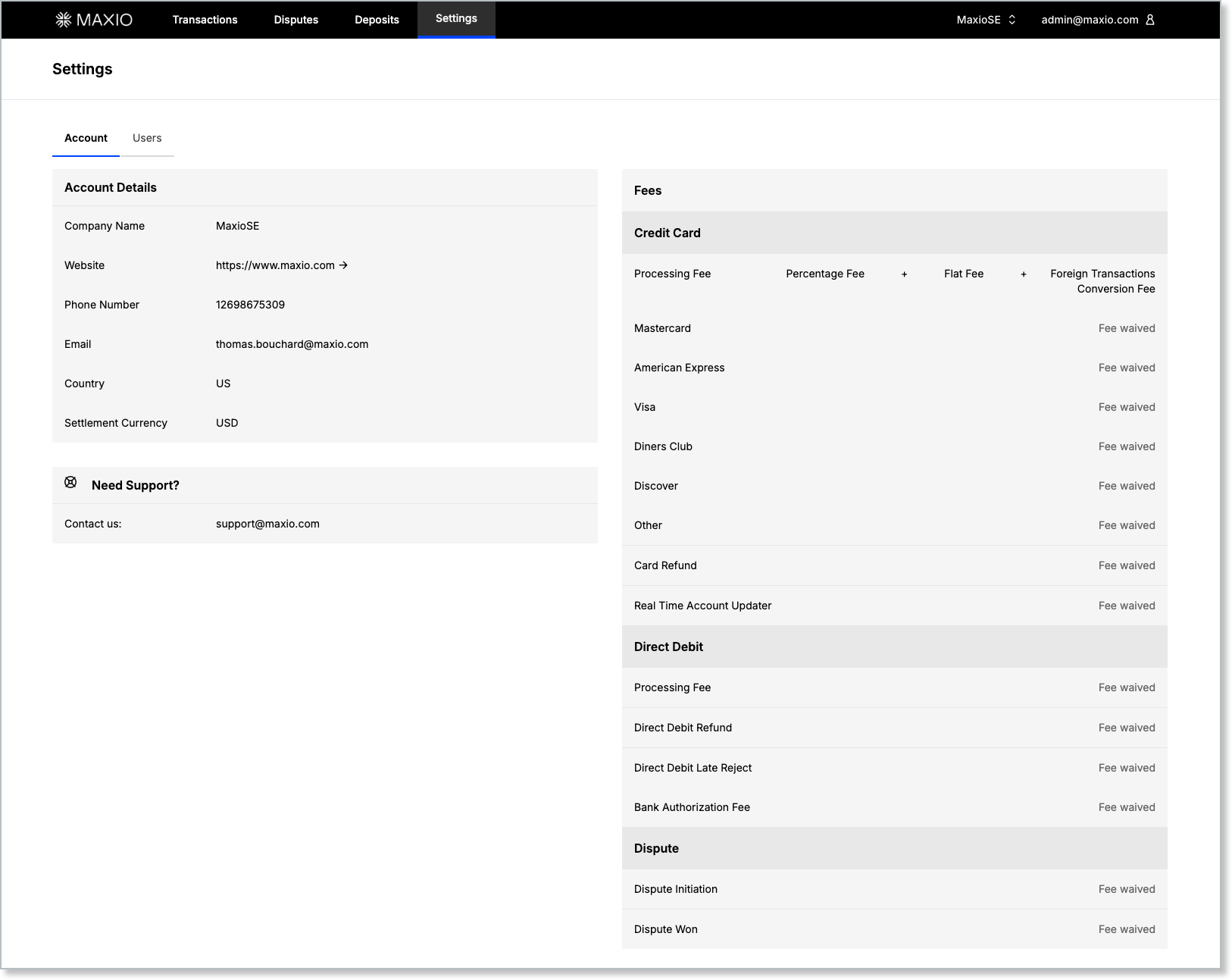Click the phone number 12698675309
This screenshot has width=1232, height=980.
(x=250, y=305)
